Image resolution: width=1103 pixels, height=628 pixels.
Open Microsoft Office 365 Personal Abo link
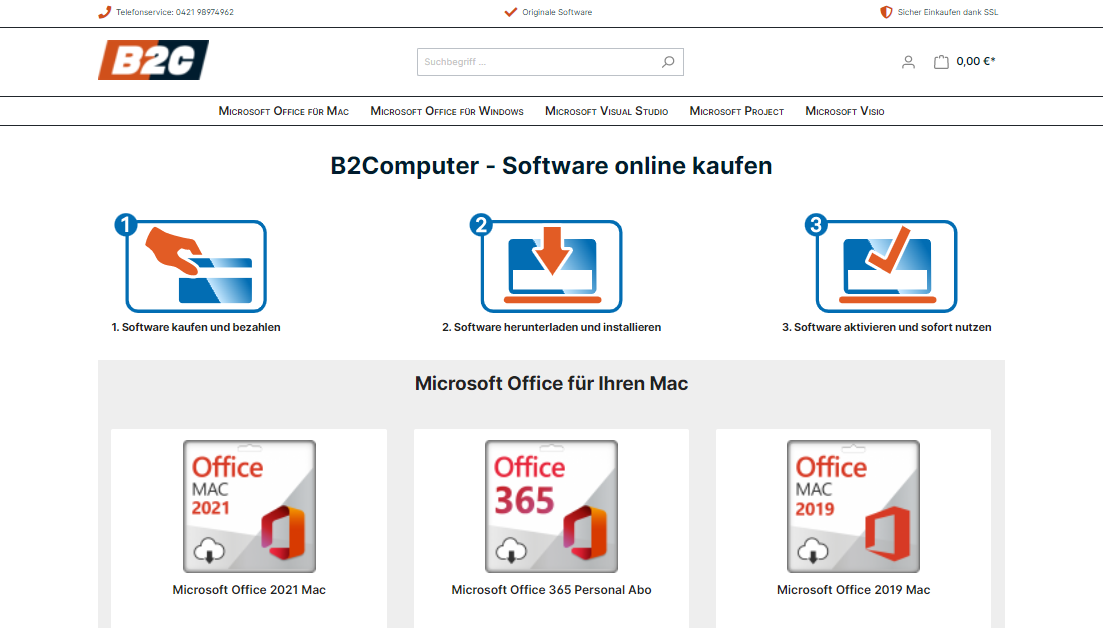click(552, 590)
